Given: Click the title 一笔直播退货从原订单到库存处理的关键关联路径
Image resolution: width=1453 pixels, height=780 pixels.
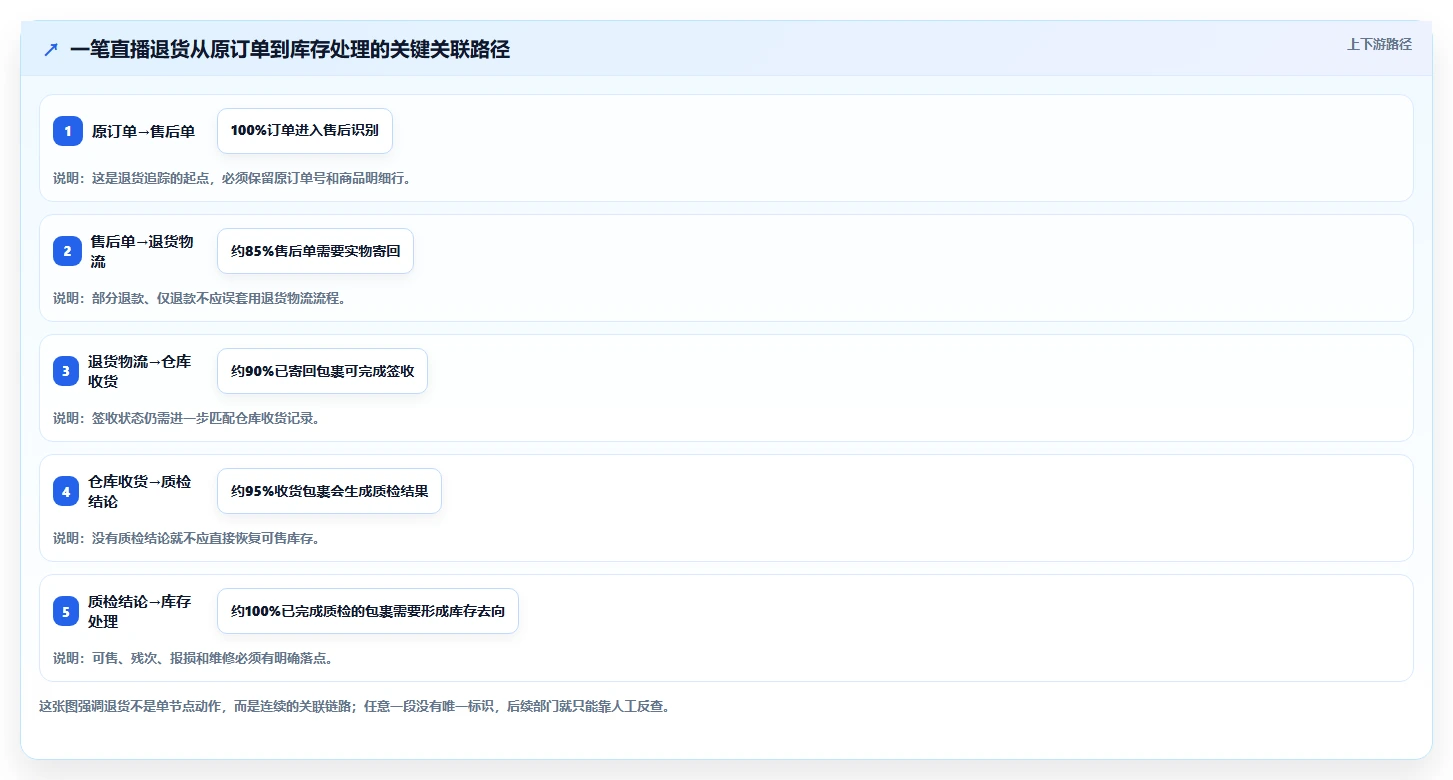Looking at the screenshot, I should click(290, 49).
